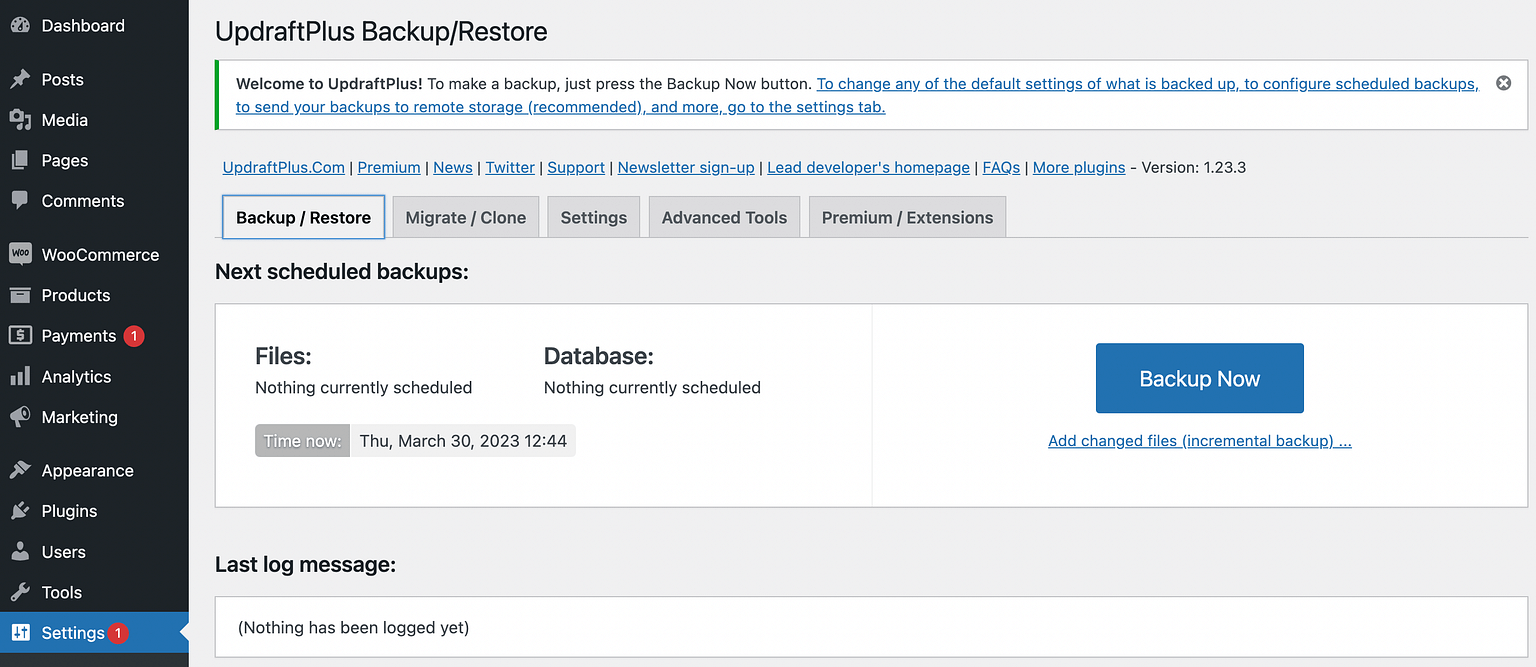Open the Tools menu
This screenshot has height=667, width=1536.
(x=60, y=592)
